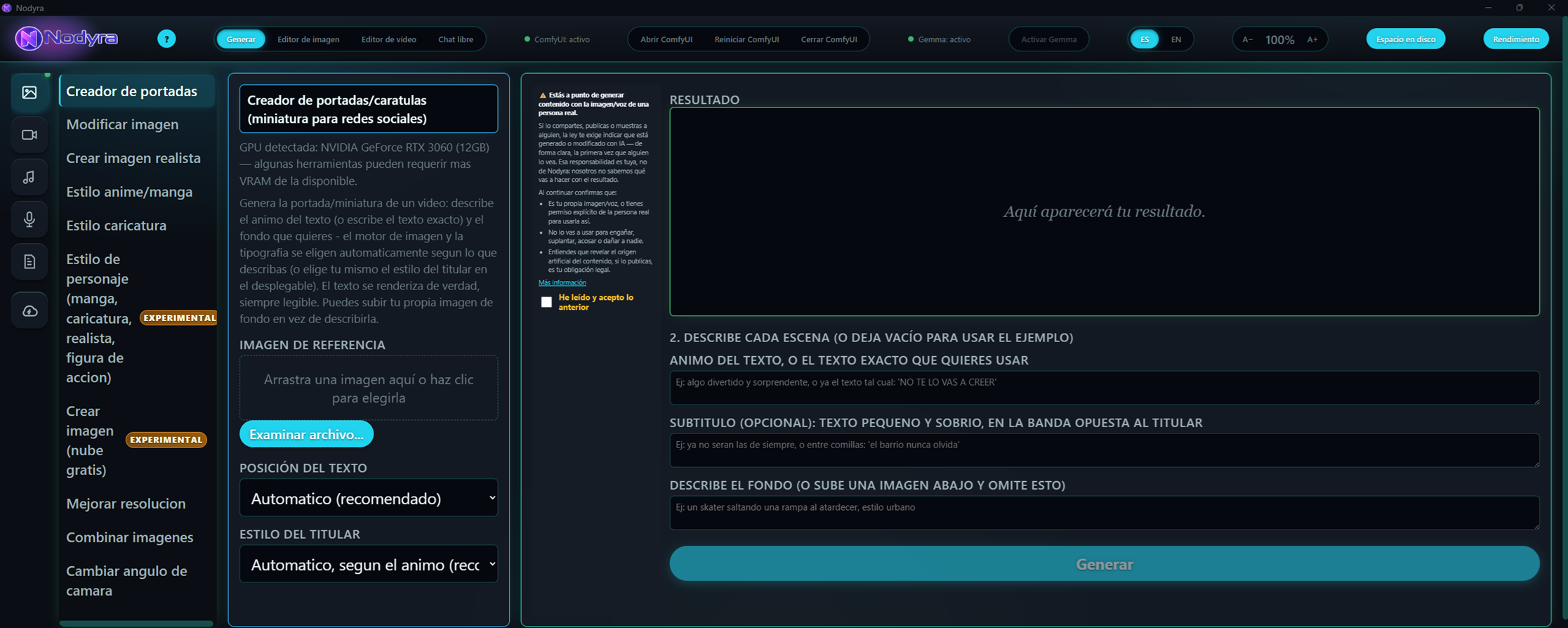This screenshot has width=1568, height=628.
Task: Click Examinar archivo button
Action: [306, 434]
